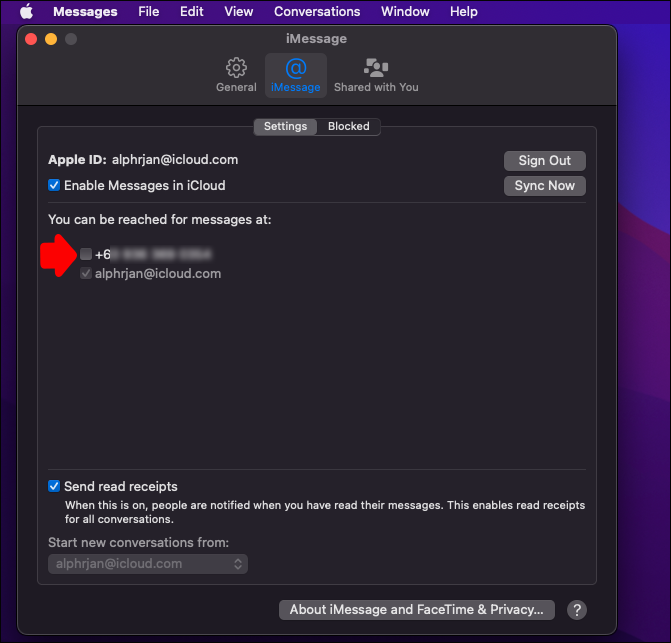
Task: Switch to the Blocked tab
Action: [348, 126]
